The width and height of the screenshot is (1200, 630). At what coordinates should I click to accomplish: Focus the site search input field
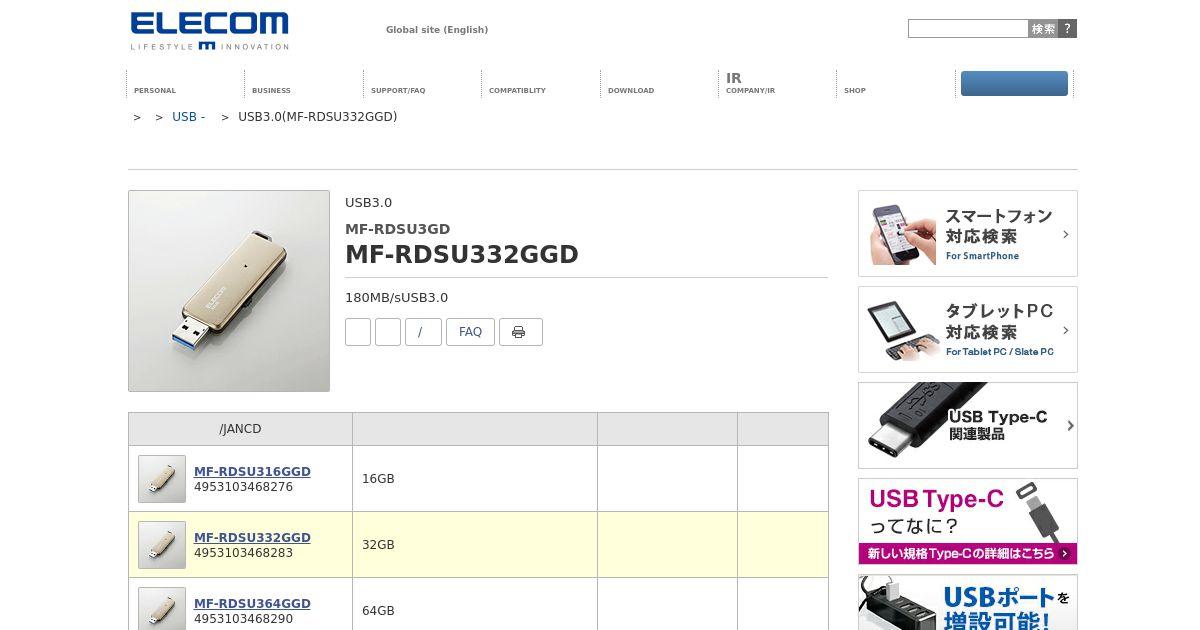[968, 29]
